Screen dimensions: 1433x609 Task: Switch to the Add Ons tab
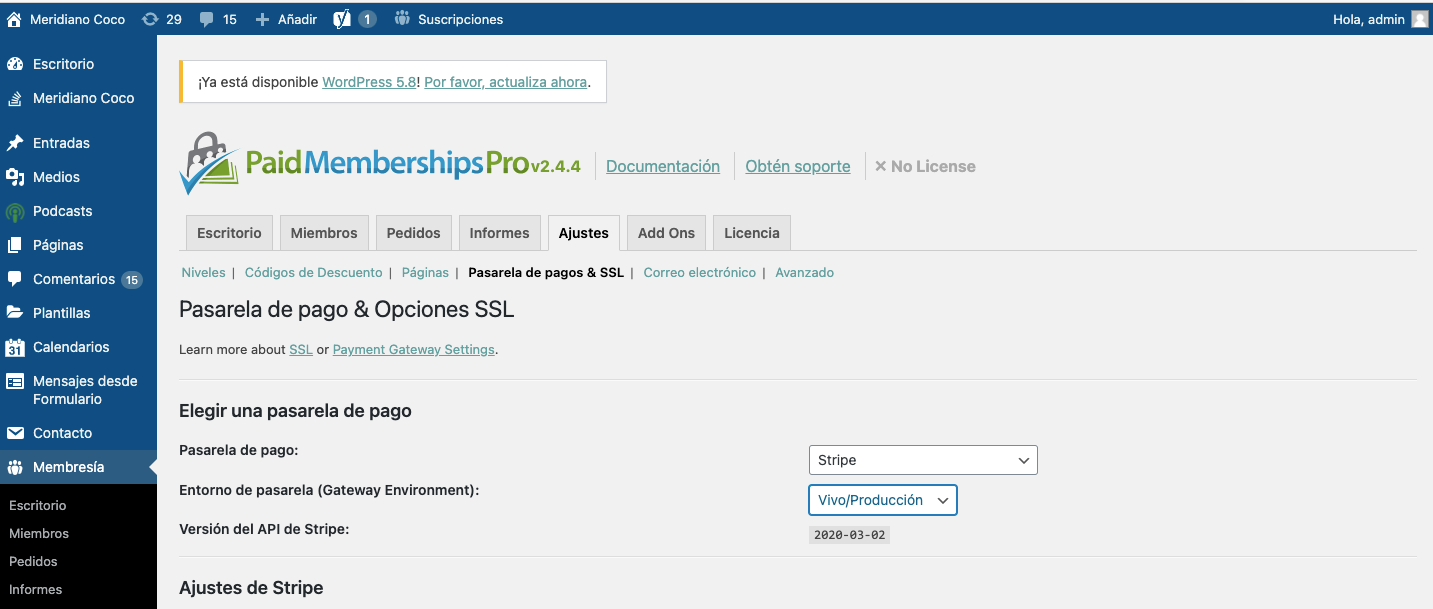[666, 233]
